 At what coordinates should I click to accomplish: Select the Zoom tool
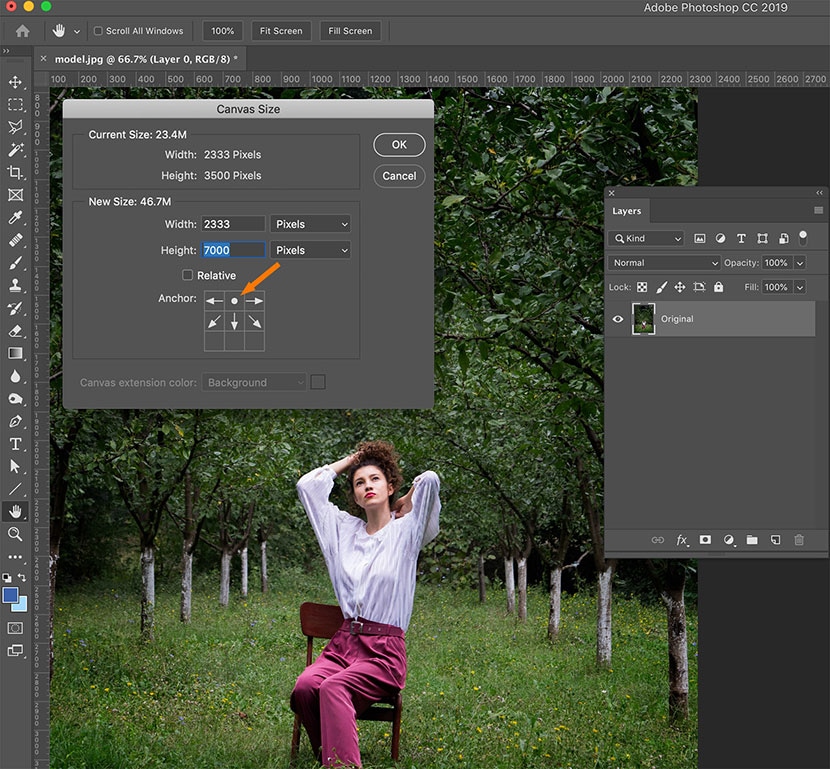[x=15, y=535]
